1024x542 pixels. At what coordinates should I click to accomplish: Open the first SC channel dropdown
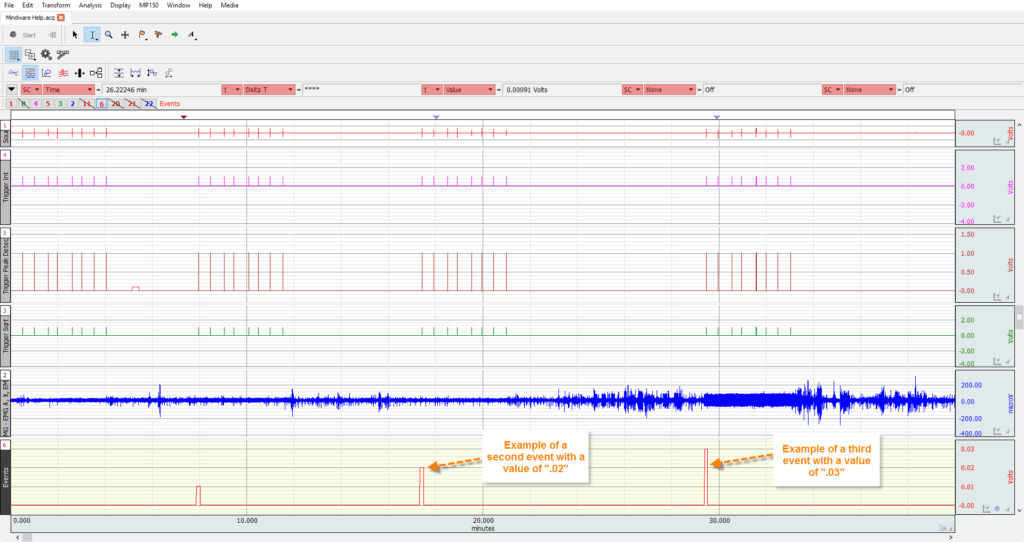click(x=31, y=89)
